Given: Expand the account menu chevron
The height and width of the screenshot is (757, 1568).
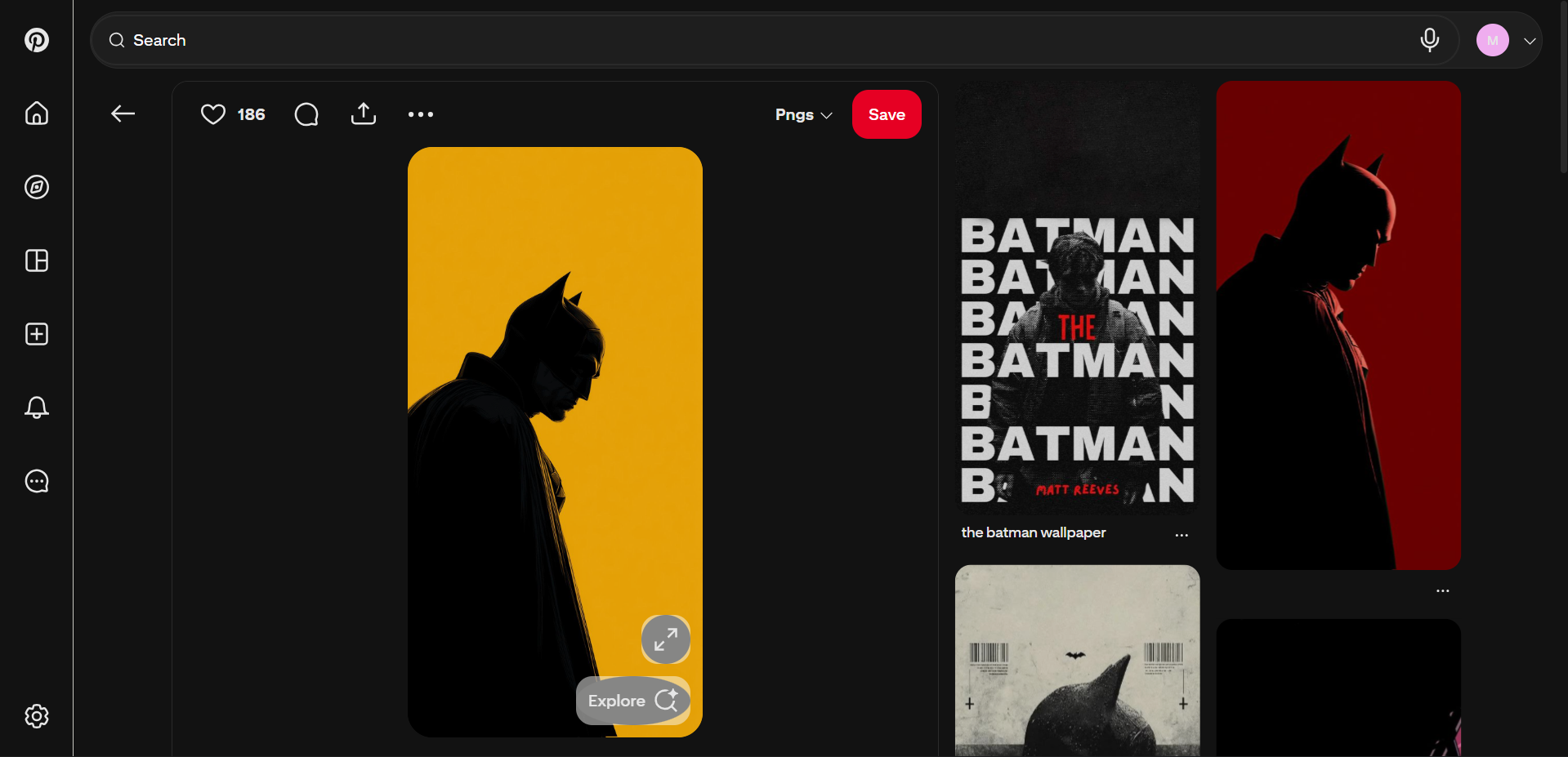Looking at the screenshot, I should (x=1531, y=40).
